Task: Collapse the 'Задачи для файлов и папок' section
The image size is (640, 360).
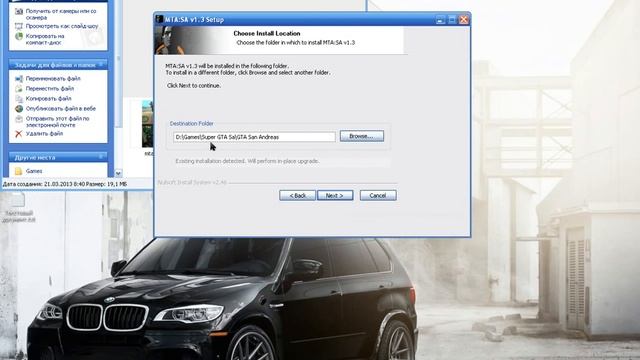Action: pyautogui.click(x=101, y=64)
